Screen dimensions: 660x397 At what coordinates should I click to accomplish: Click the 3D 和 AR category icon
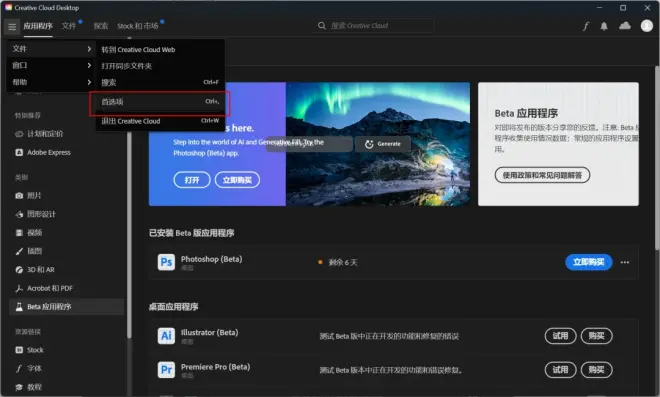(19, 269)
